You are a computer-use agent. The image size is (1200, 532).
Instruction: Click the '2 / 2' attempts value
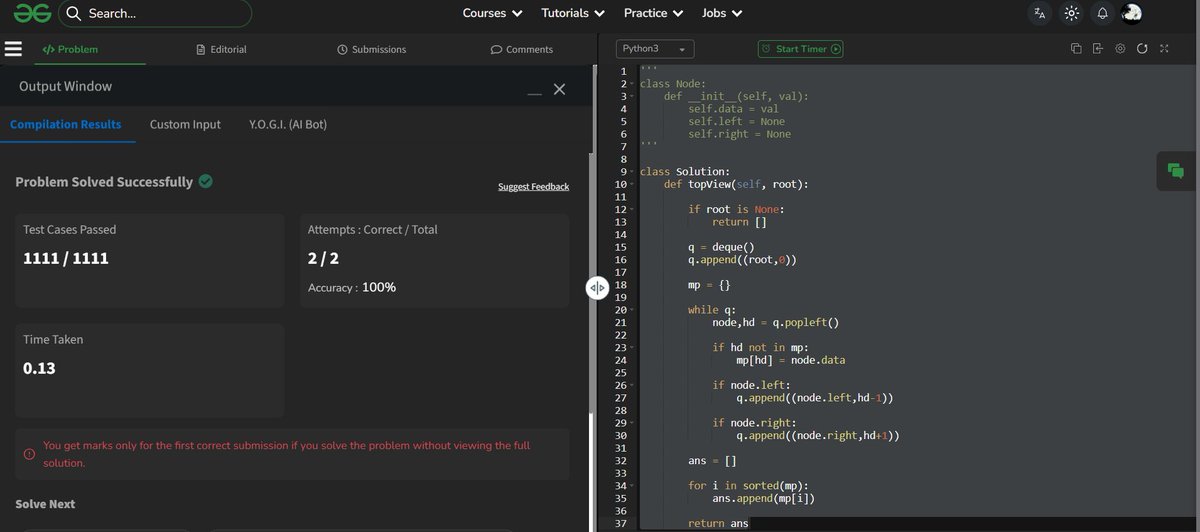coord(323,259)
